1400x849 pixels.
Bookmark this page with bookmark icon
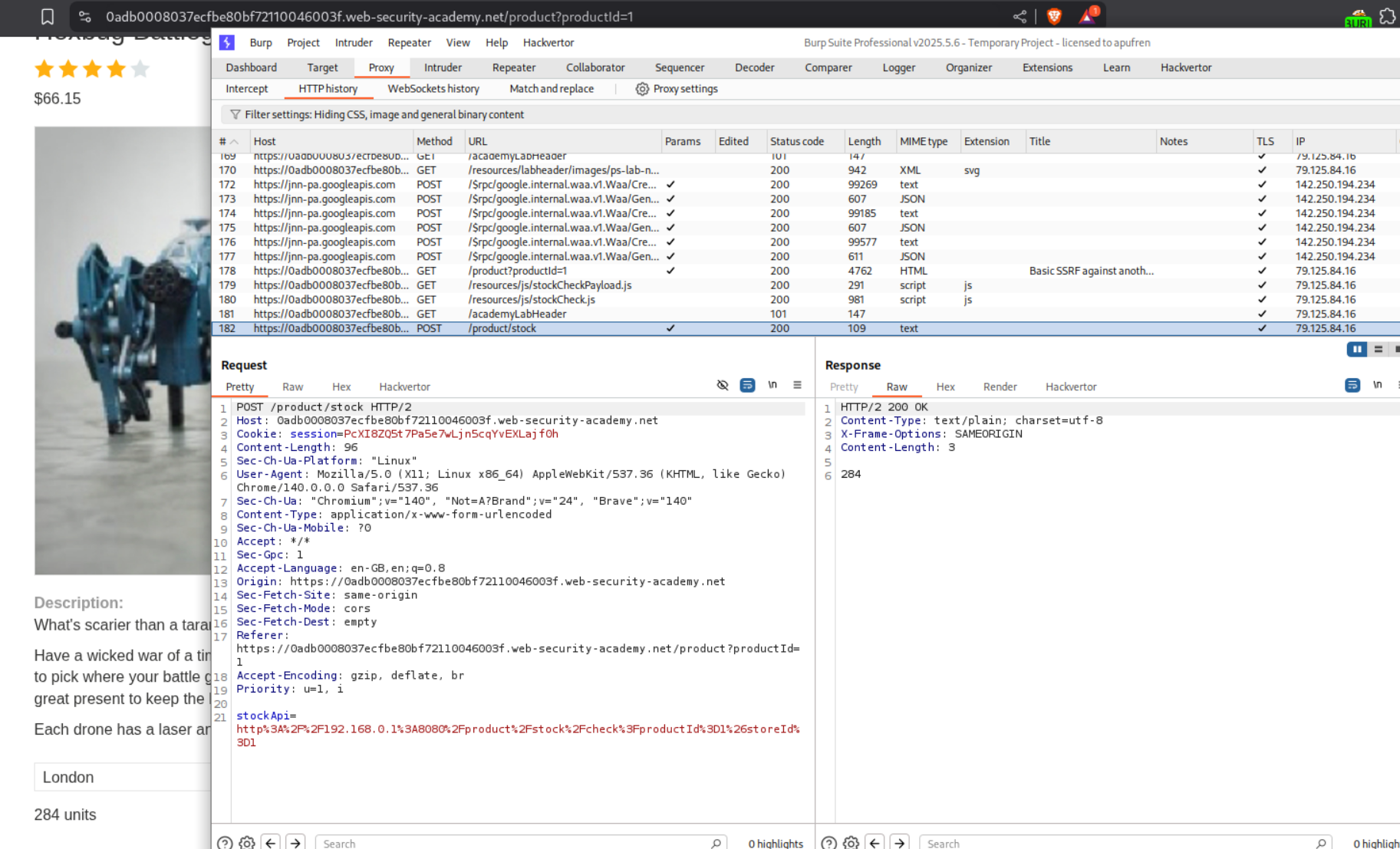click(48, 16)
